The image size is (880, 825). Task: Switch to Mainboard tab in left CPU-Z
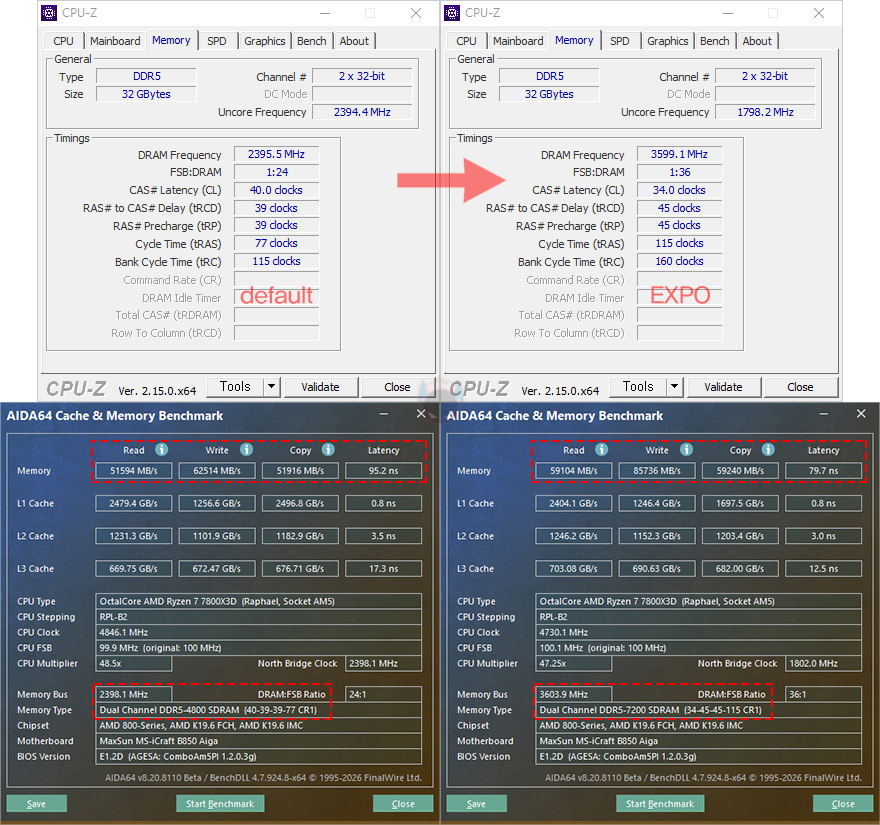(x=115, y=41)
